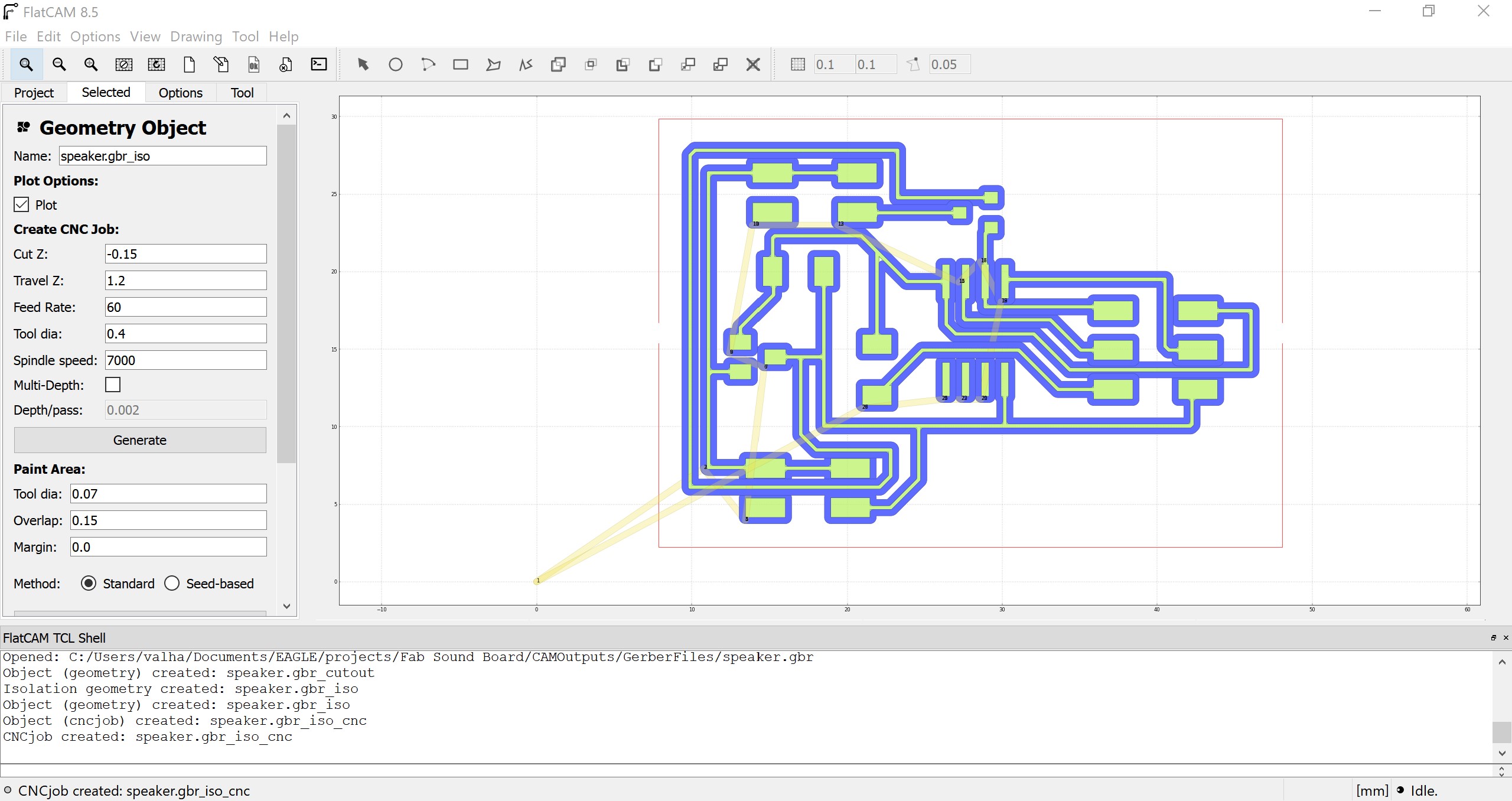
Task: Uncheck the Plot checkbox
Action: (21, 205)
